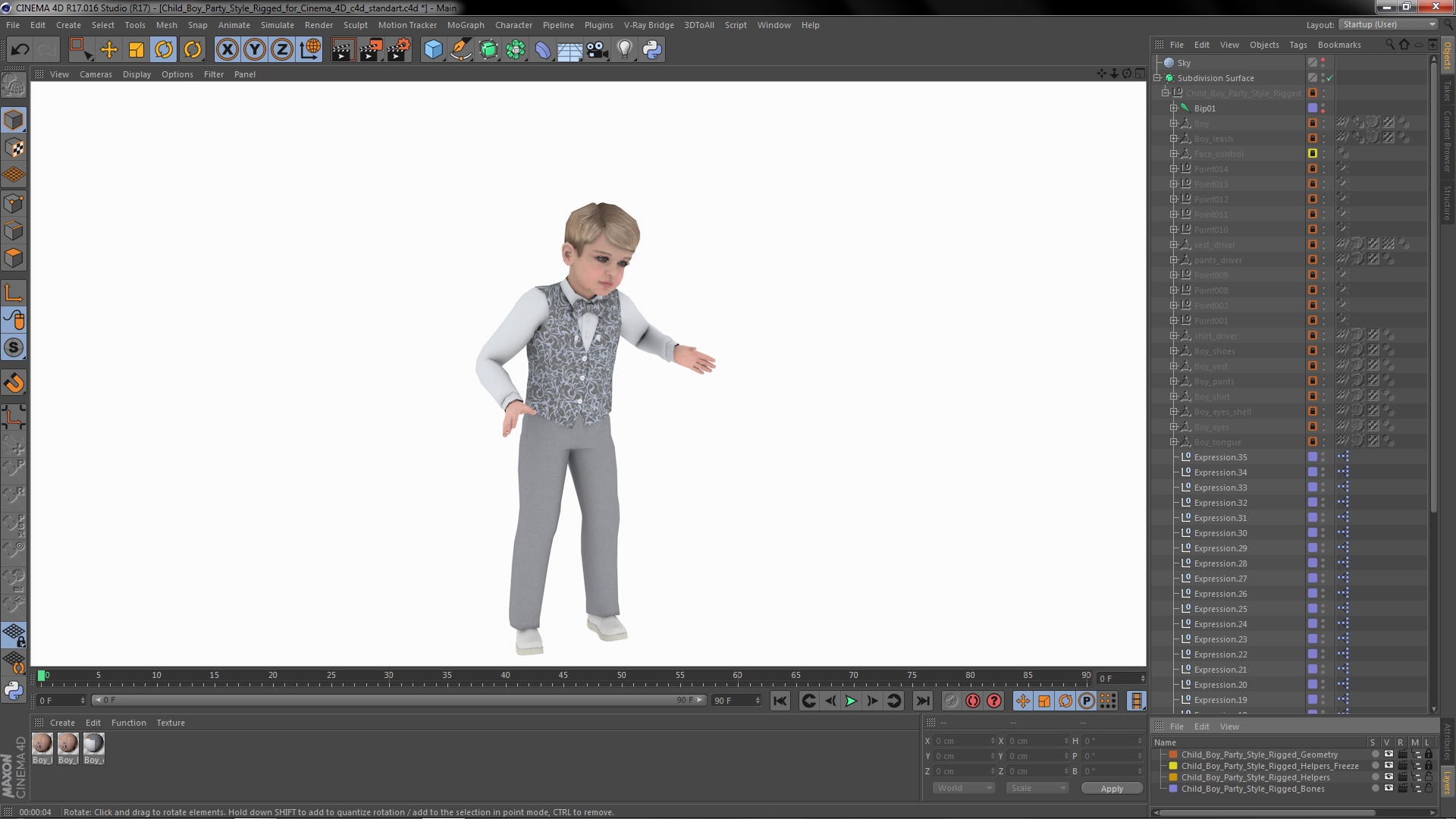The width and height of the screenshot is (1456, 819).
Task: Enable Snap in left palette
Action: 14,347
